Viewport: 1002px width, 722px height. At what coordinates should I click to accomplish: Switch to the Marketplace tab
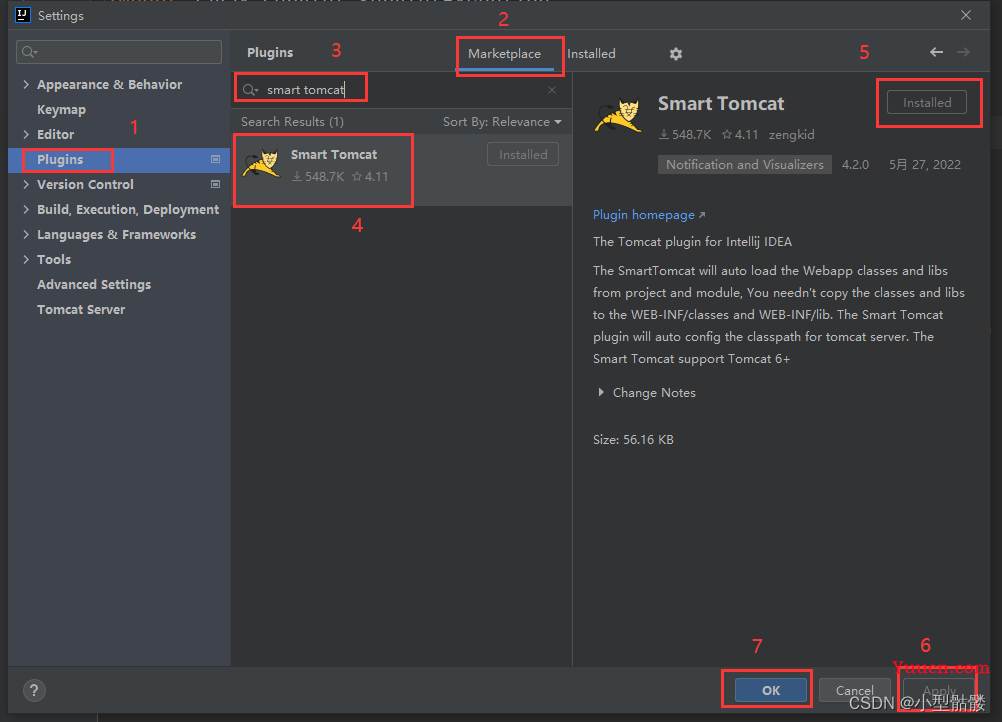[x=504, y=54]
